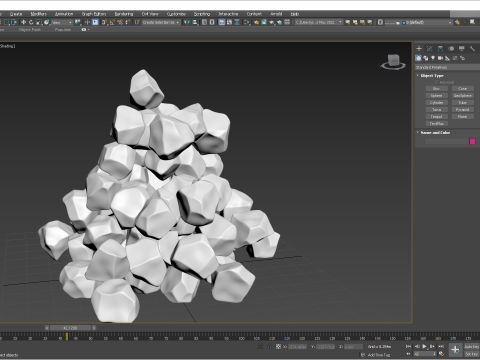Image resolution: width=480 pixels, height=360 pixels.
Task: Click the Teapot primitive button
Action: (x=436, y=117)
